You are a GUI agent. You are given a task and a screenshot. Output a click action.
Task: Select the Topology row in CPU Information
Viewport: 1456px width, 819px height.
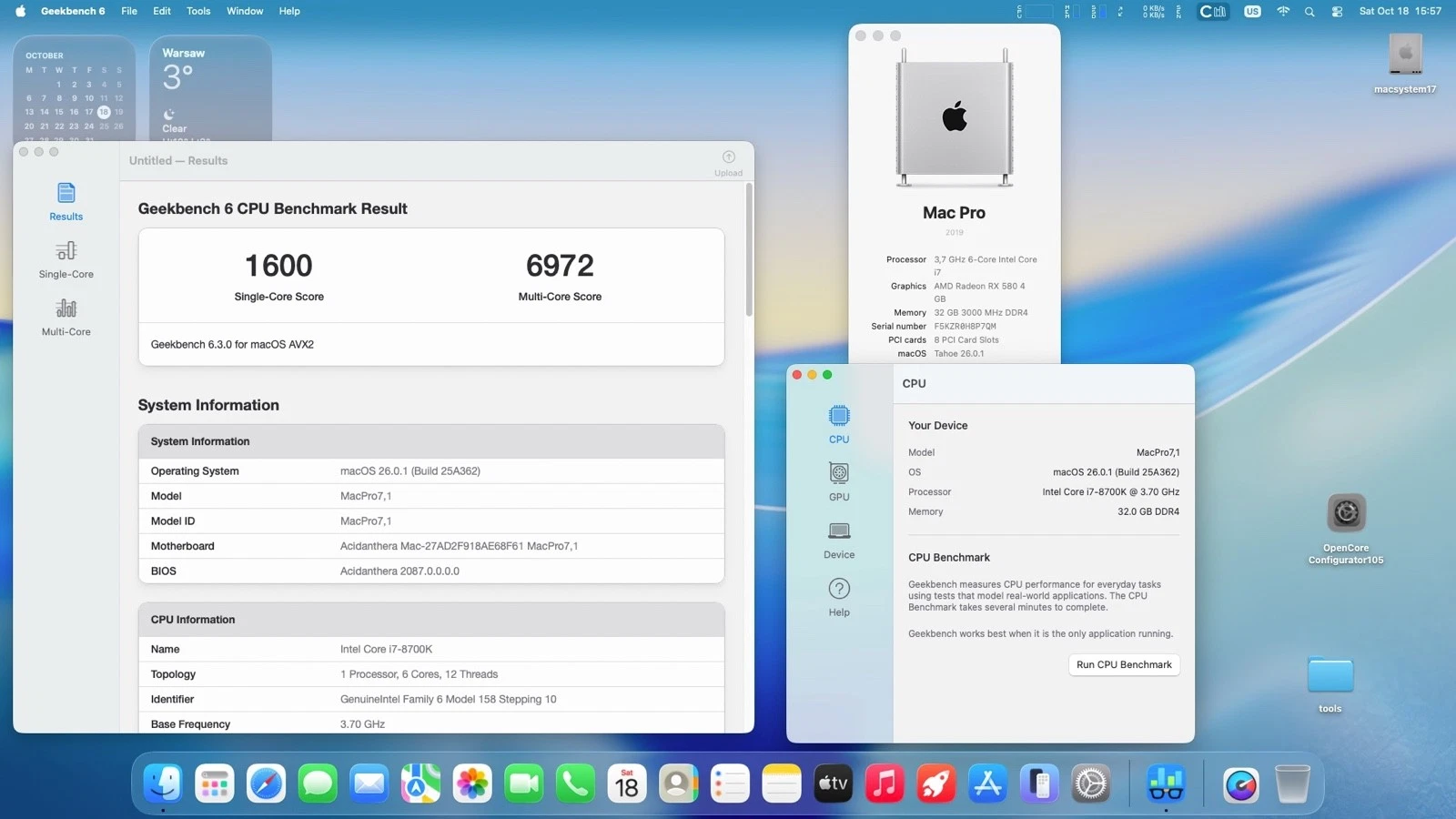point(431,674)
